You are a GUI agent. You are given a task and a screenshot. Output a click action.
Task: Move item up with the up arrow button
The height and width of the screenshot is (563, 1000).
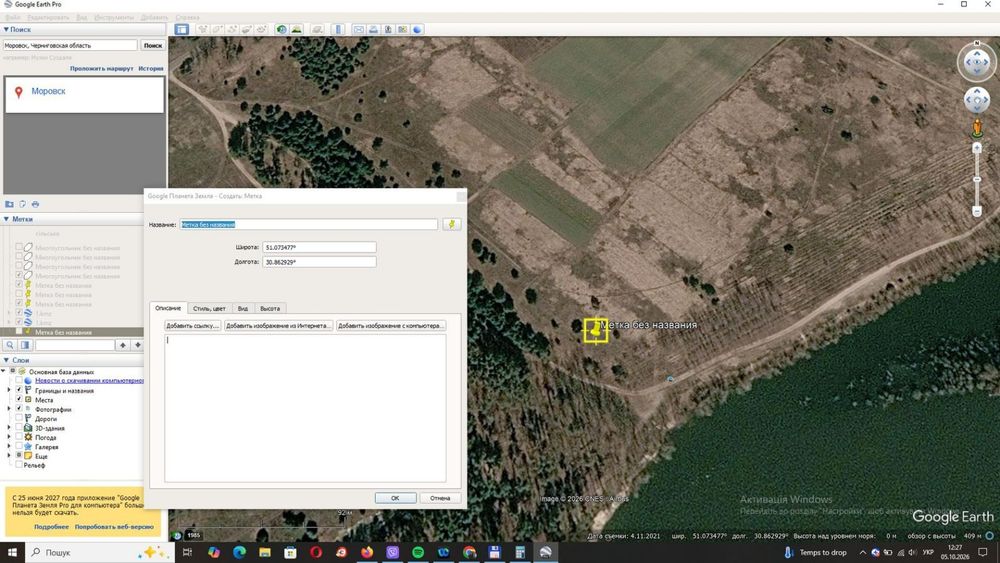point(122,345)
